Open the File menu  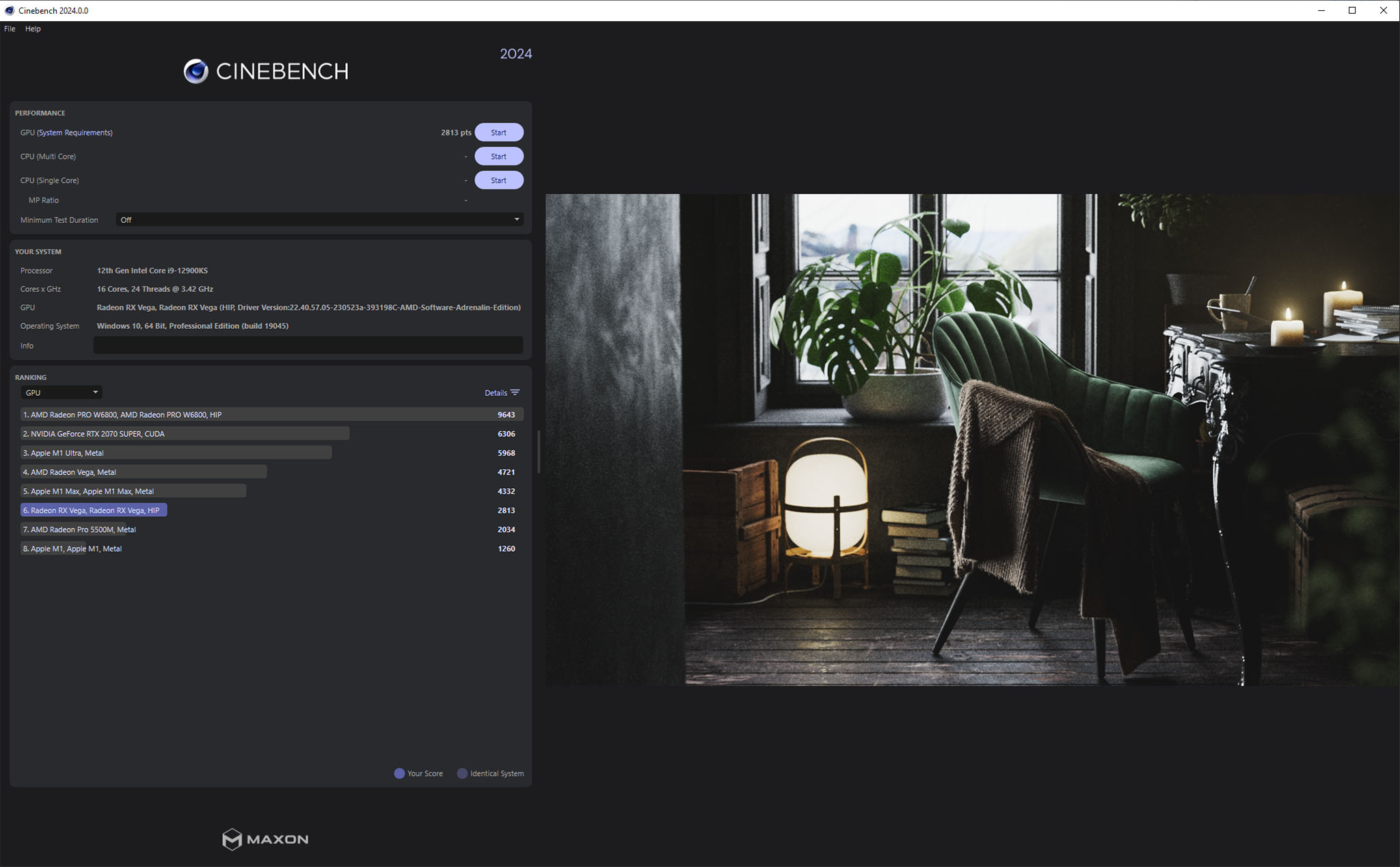coord(10,29)
